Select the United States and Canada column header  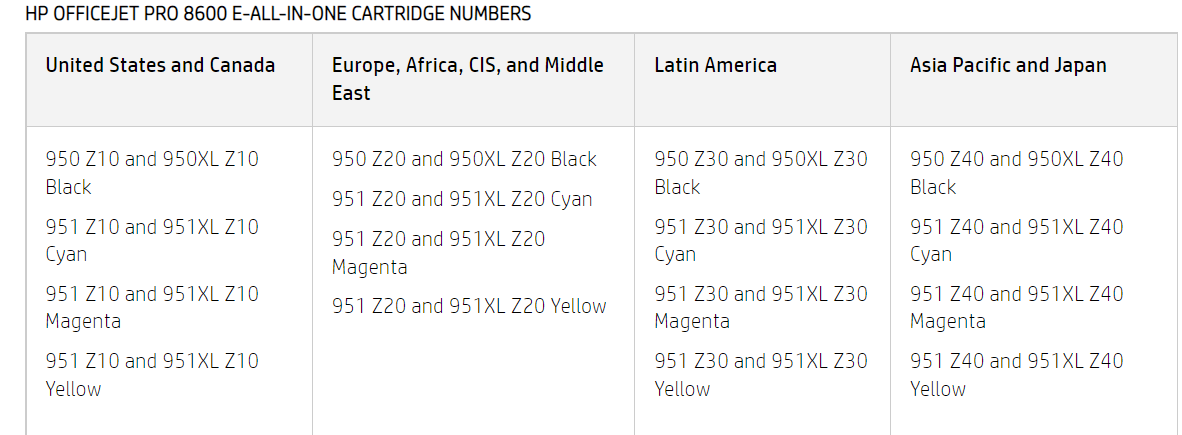(160, 65)
